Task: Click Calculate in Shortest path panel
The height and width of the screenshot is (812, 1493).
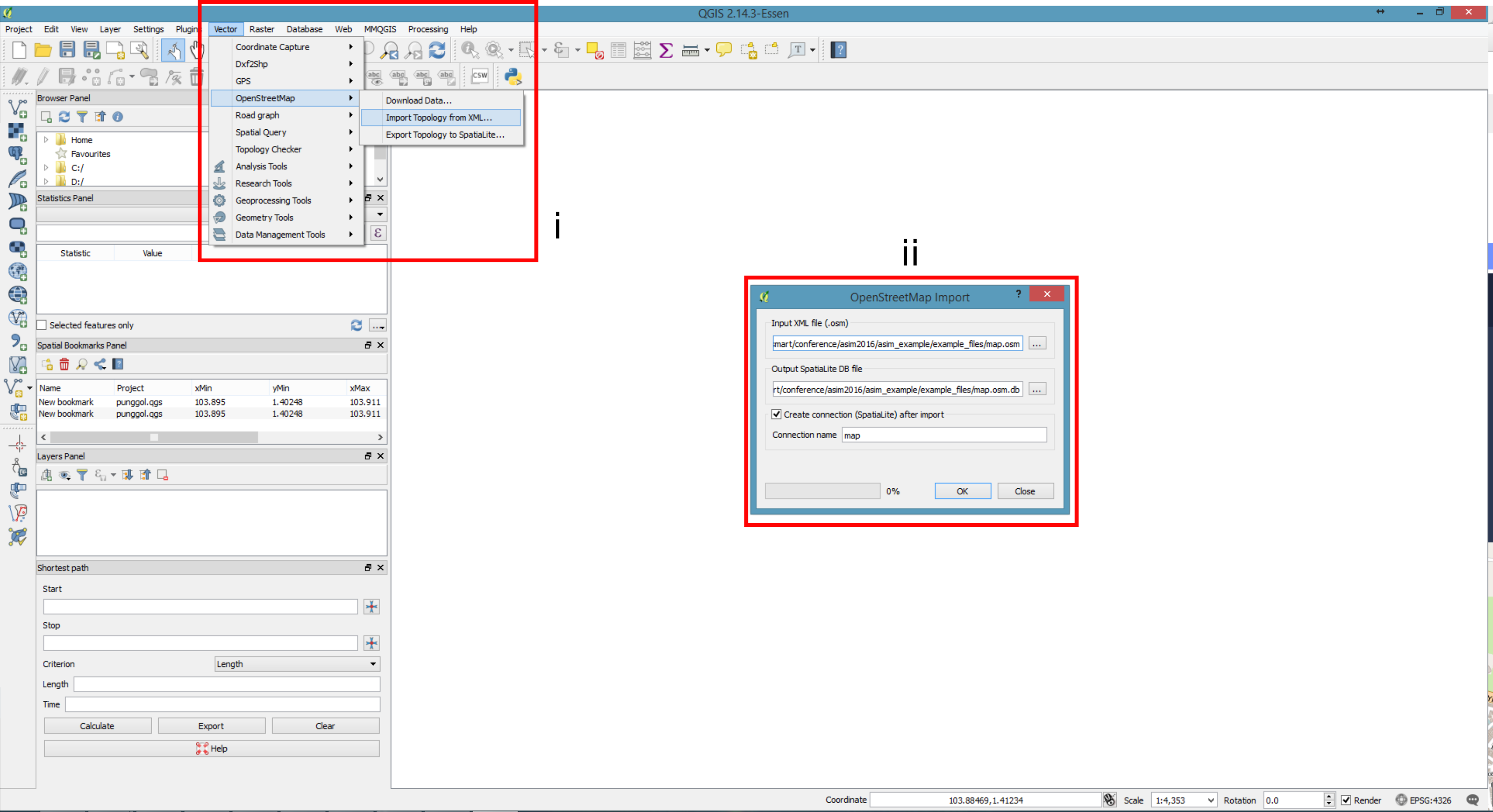Action: (97, 726)
